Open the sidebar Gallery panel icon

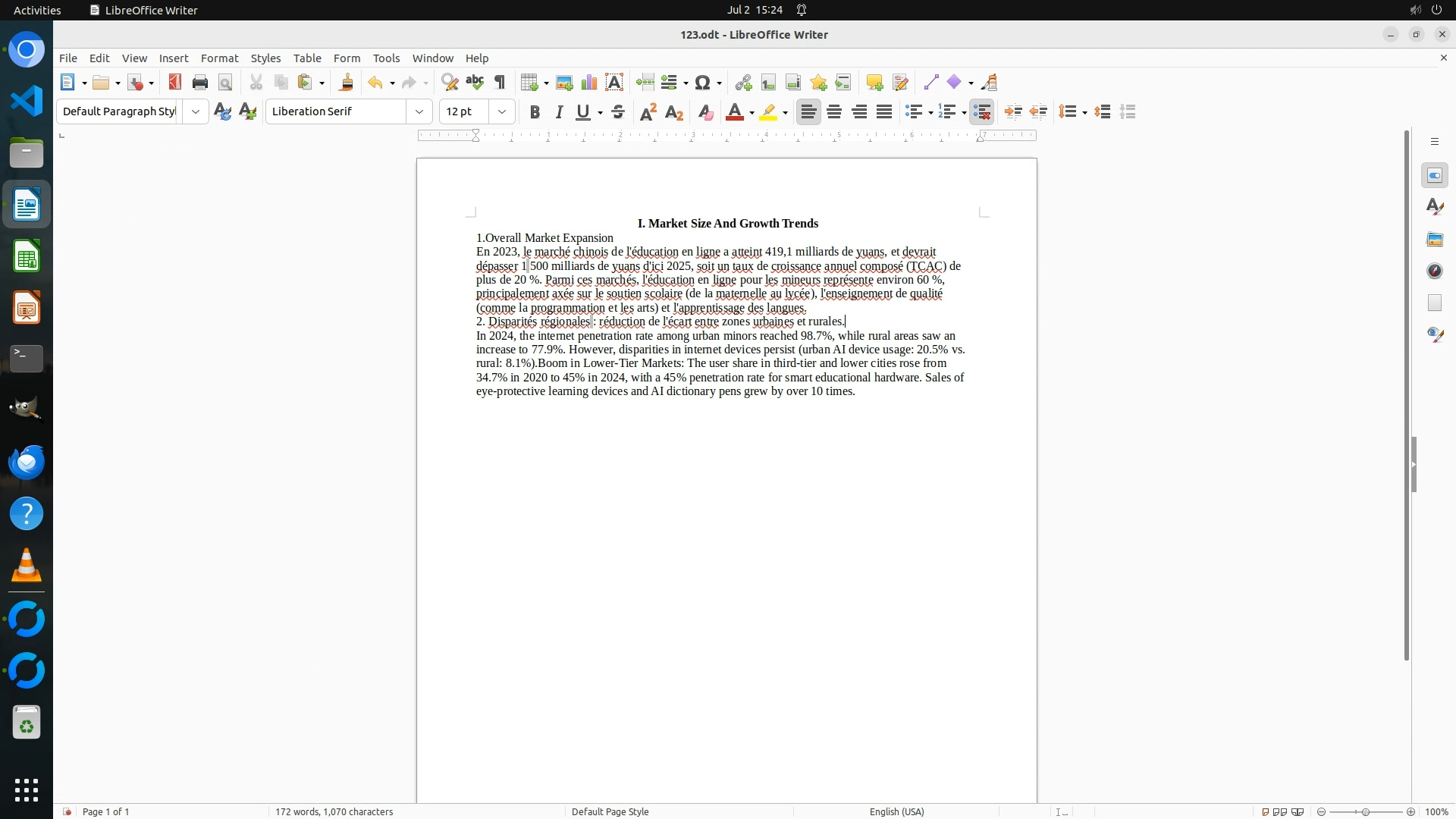point(1434,240)
